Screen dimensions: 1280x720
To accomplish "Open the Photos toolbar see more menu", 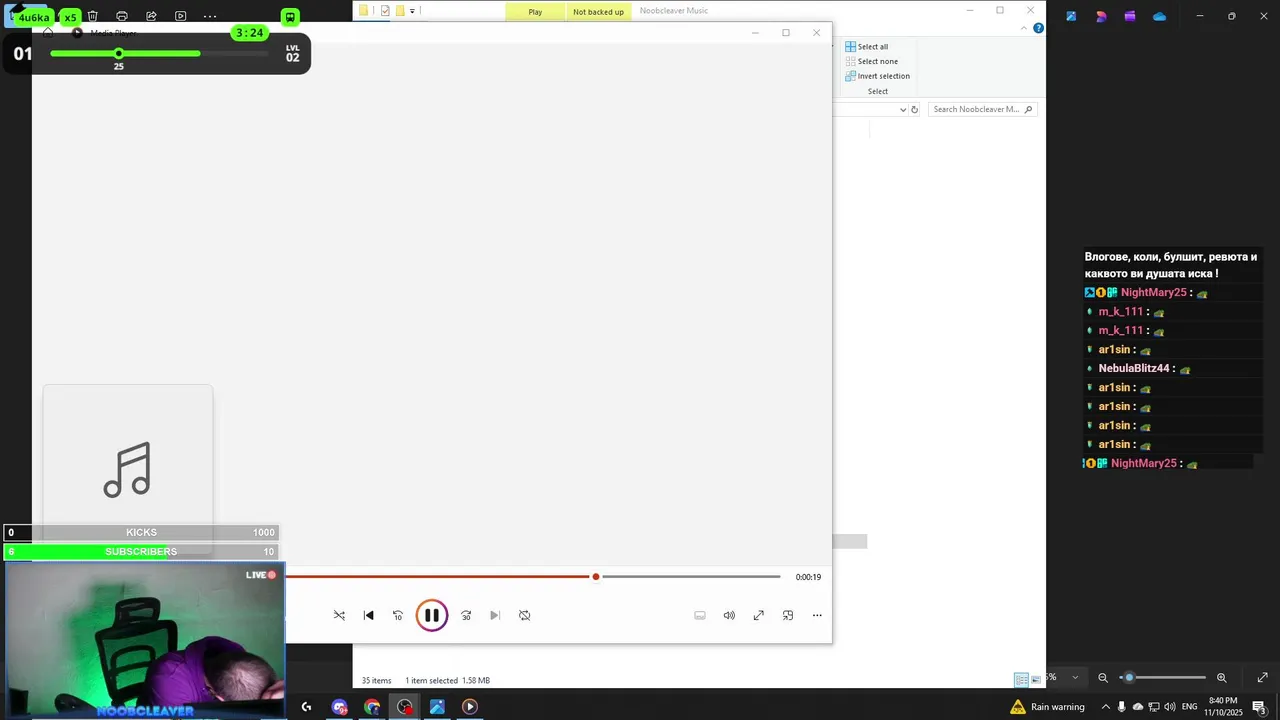I will coord(210,16).
